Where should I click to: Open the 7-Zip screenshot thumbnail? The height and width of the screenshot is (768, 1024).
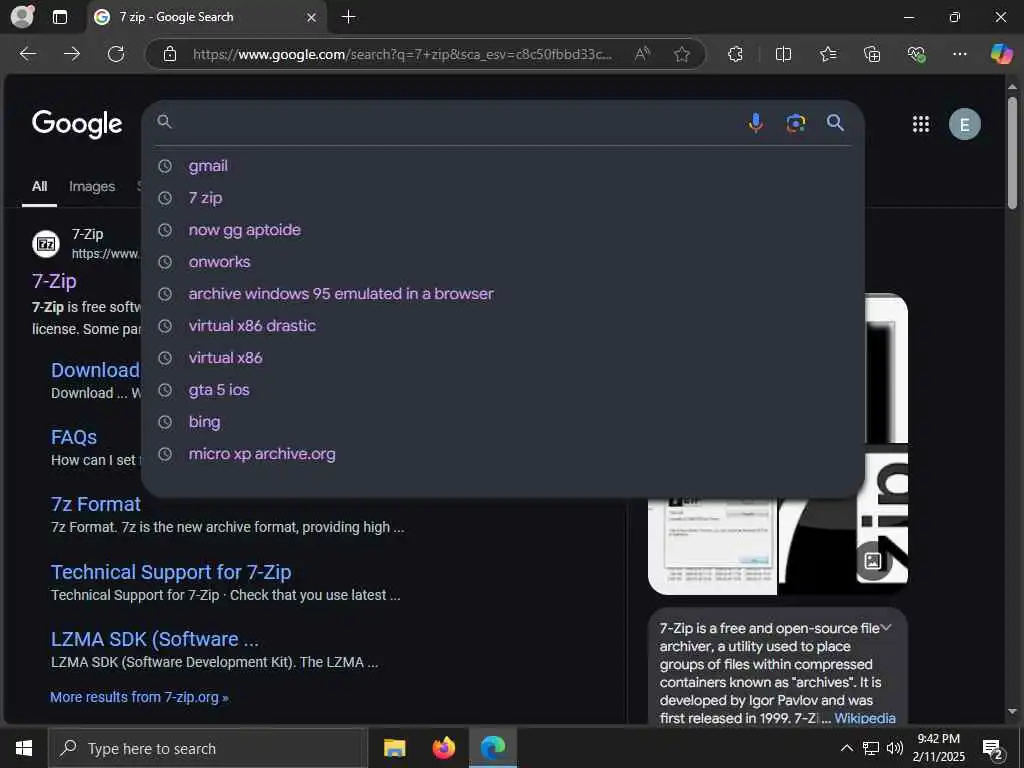(712, 546)
